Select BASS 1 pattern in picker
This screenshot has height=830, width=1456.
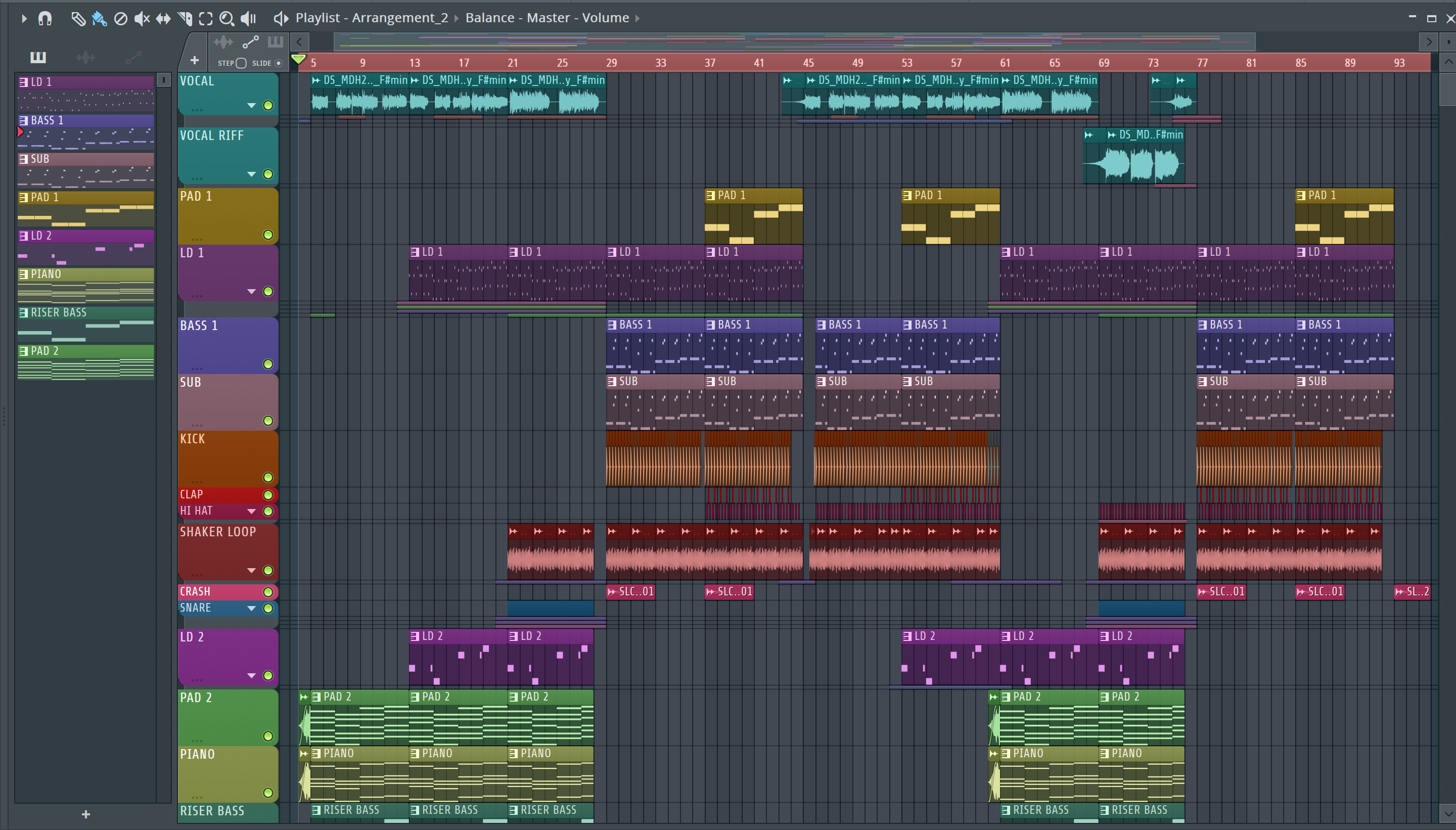[85, 132]
